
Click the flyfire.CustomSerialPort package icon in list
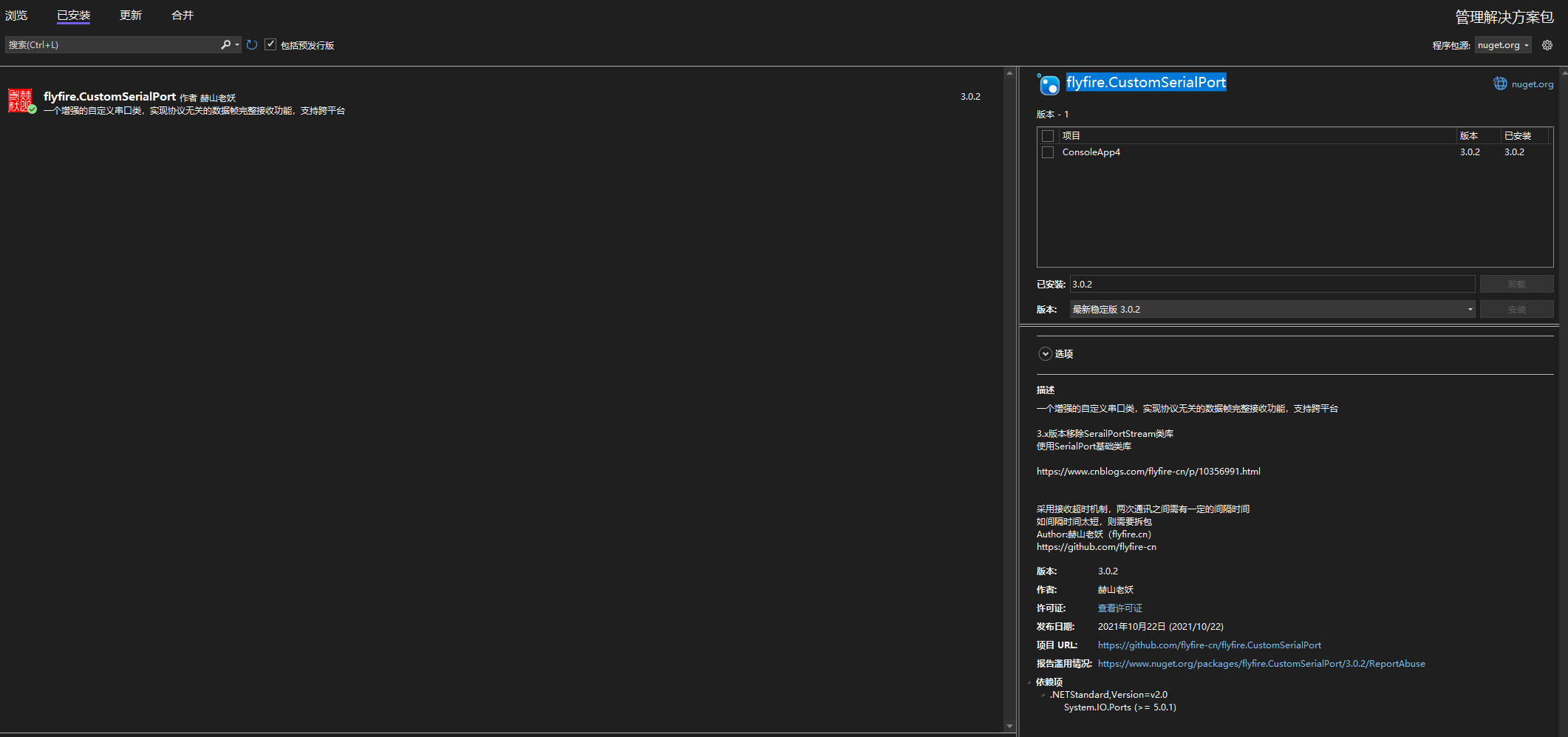21,101
